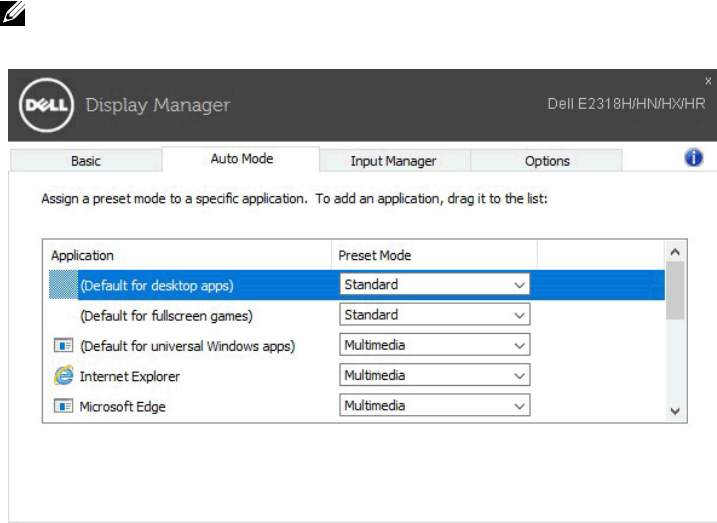The height and width of the screenshot is (523, 717).
Task: Click the list scrollbar down arrow
Action: tap(675, 410)
